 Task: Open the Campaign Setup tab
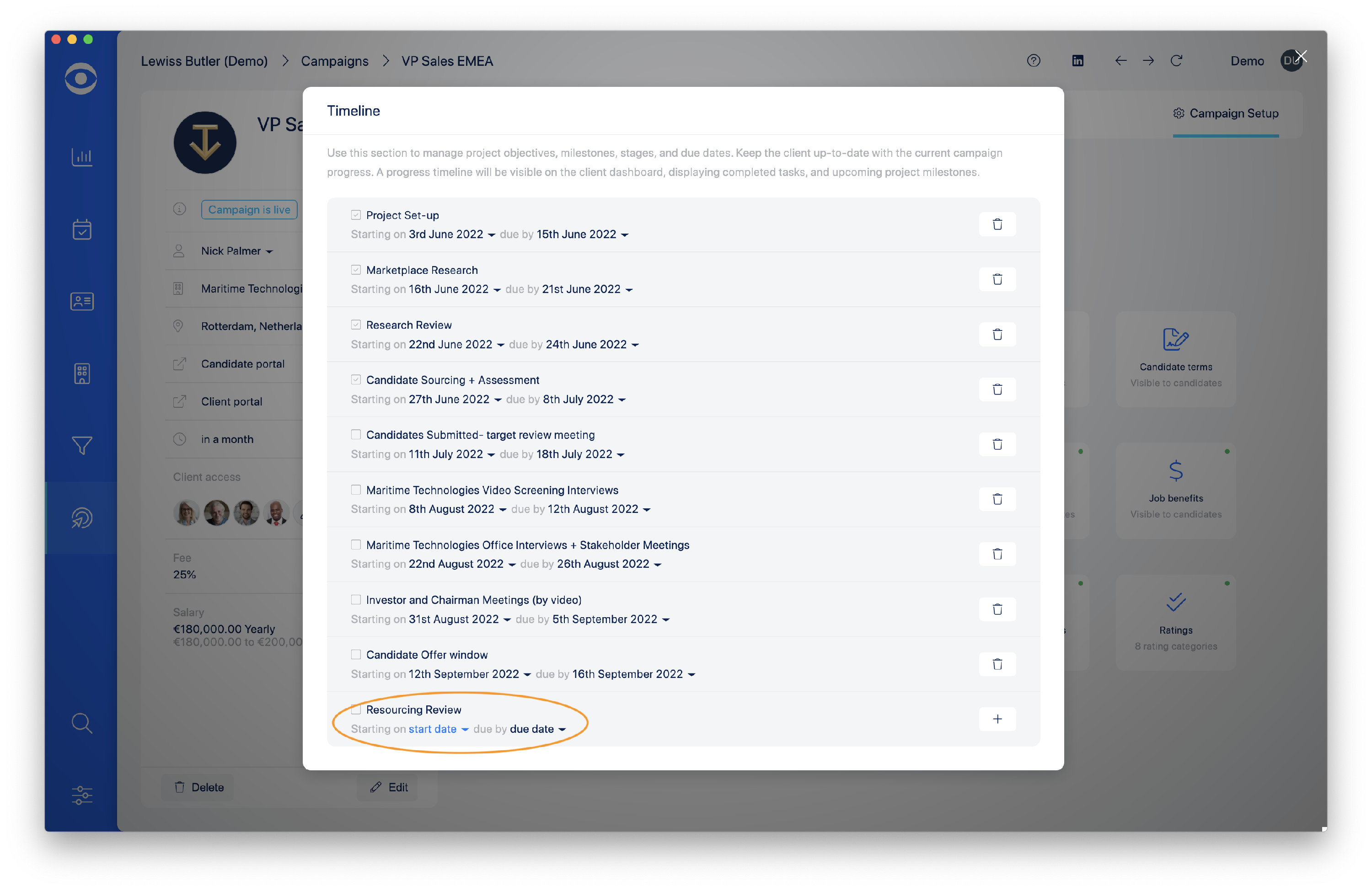(1225, 113)
